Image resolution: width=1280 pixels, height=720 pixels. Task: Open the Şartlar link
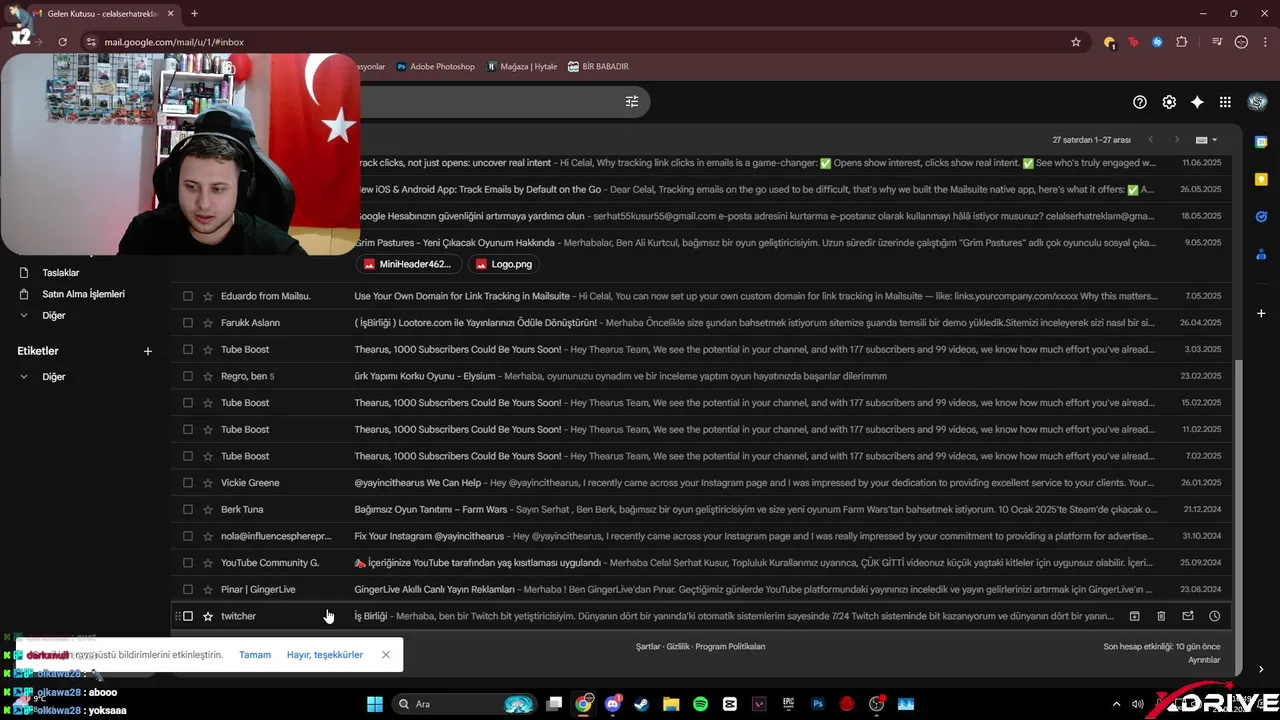pyautogui.click(x=648, y=647)
